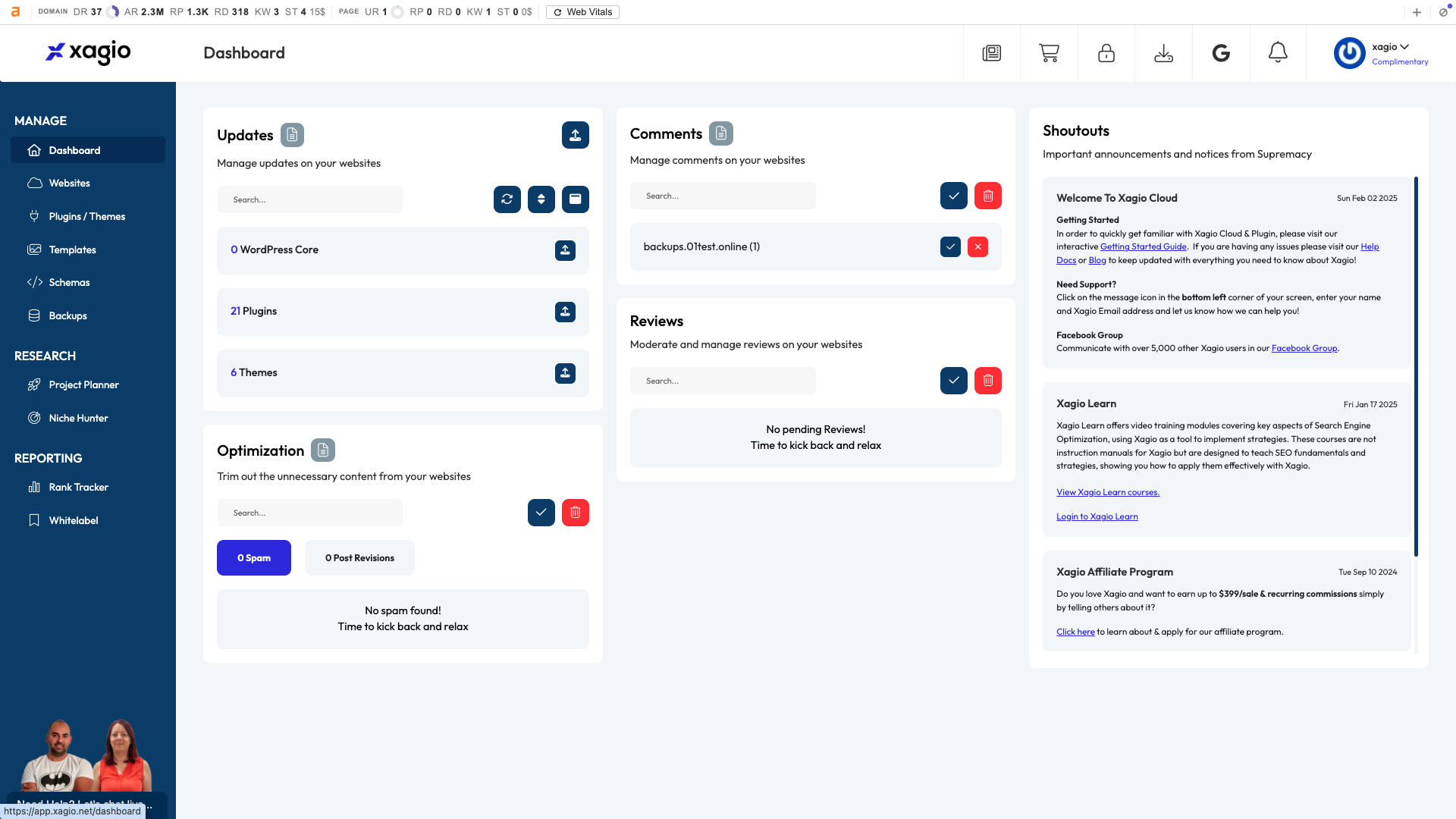Click the Shoutouts panel scrollbar
The width and height of the screenshot is (1456, 819).
(x=1416, y=366)
